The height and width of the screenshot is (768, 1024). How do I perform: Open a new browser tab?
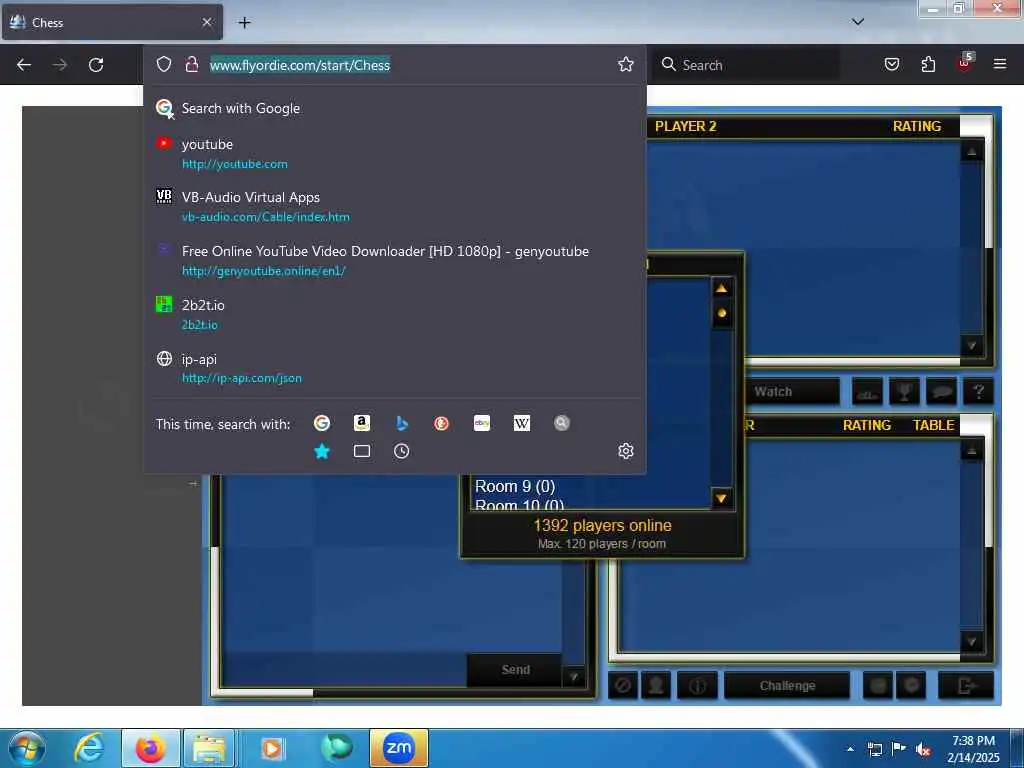click(244, 22)
